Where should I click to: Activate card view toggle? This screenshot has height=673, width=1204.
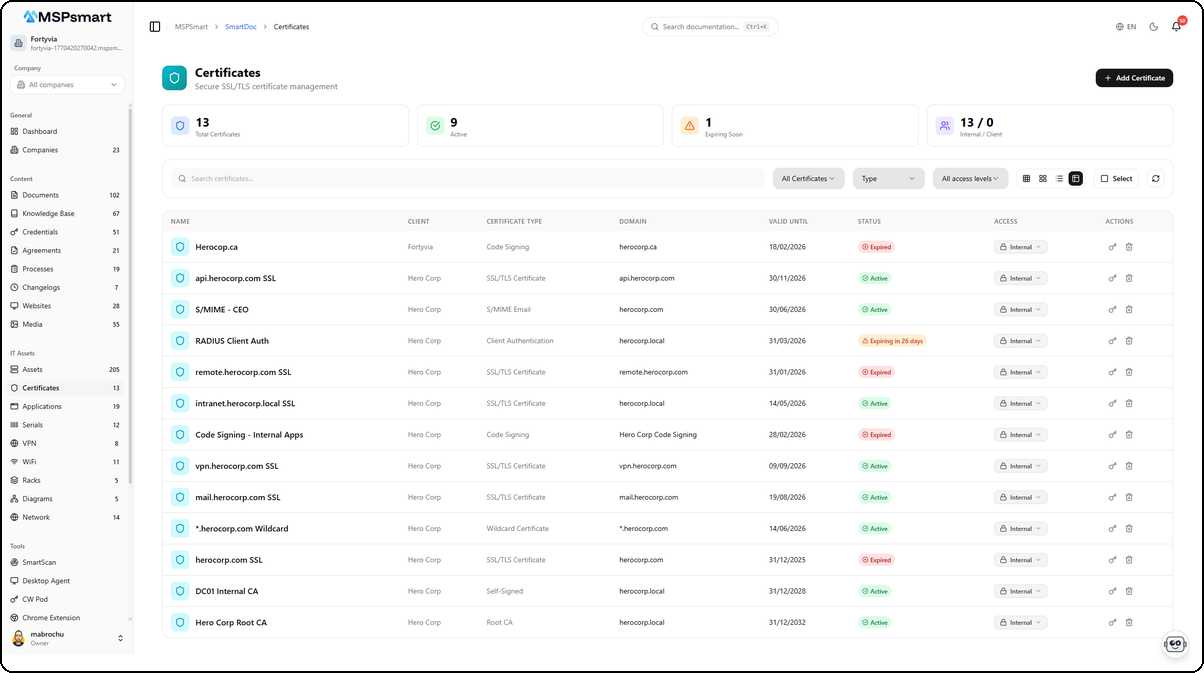coord(1043,178)
